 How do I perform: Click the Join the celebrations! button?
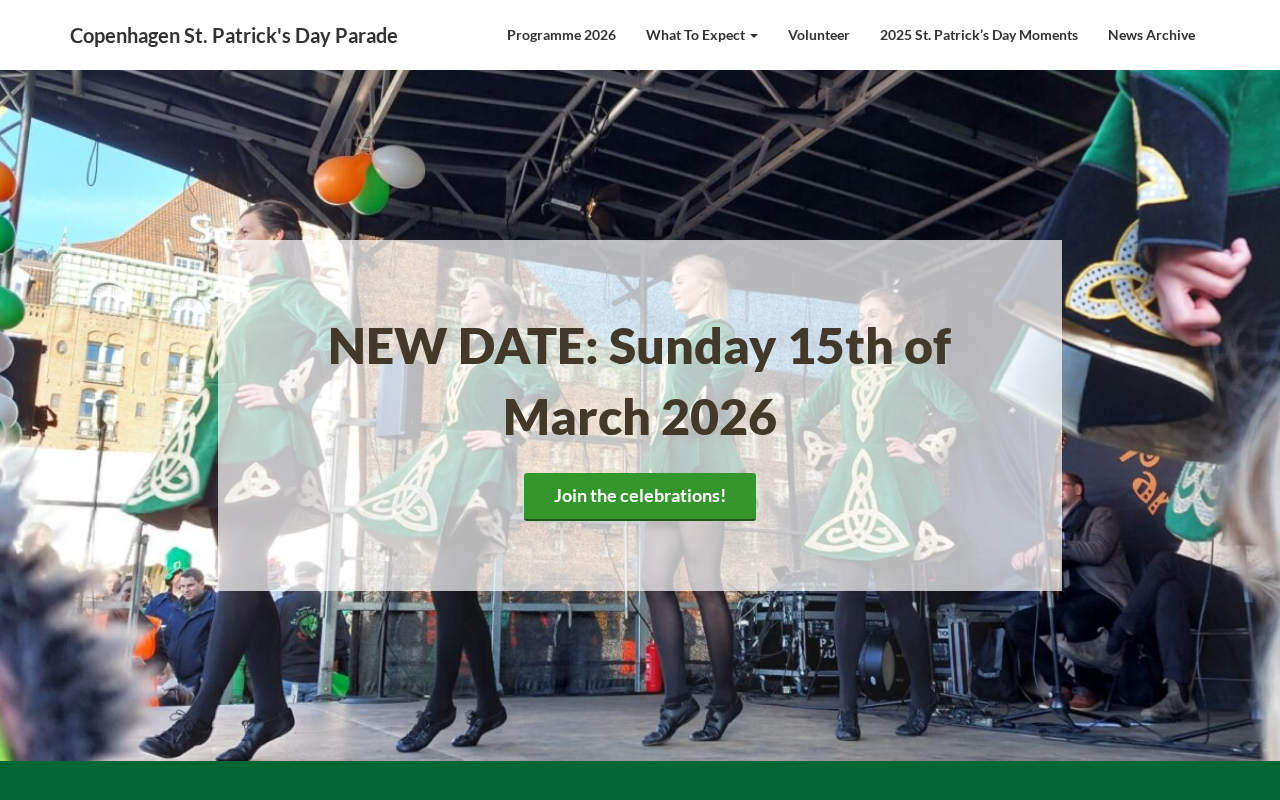[x=640, y=496]
